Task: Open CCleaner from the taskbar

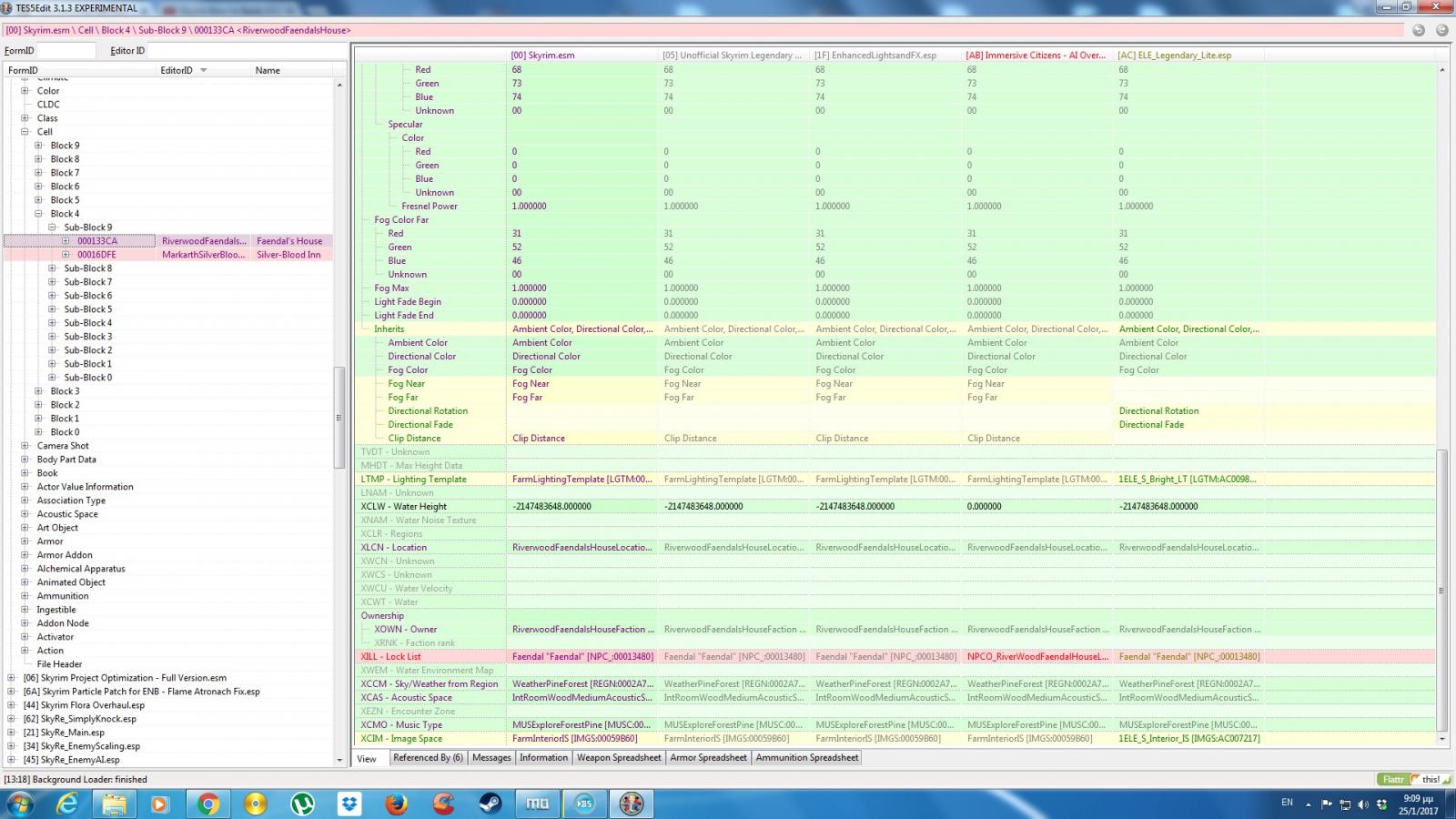Action: point(443,804)
